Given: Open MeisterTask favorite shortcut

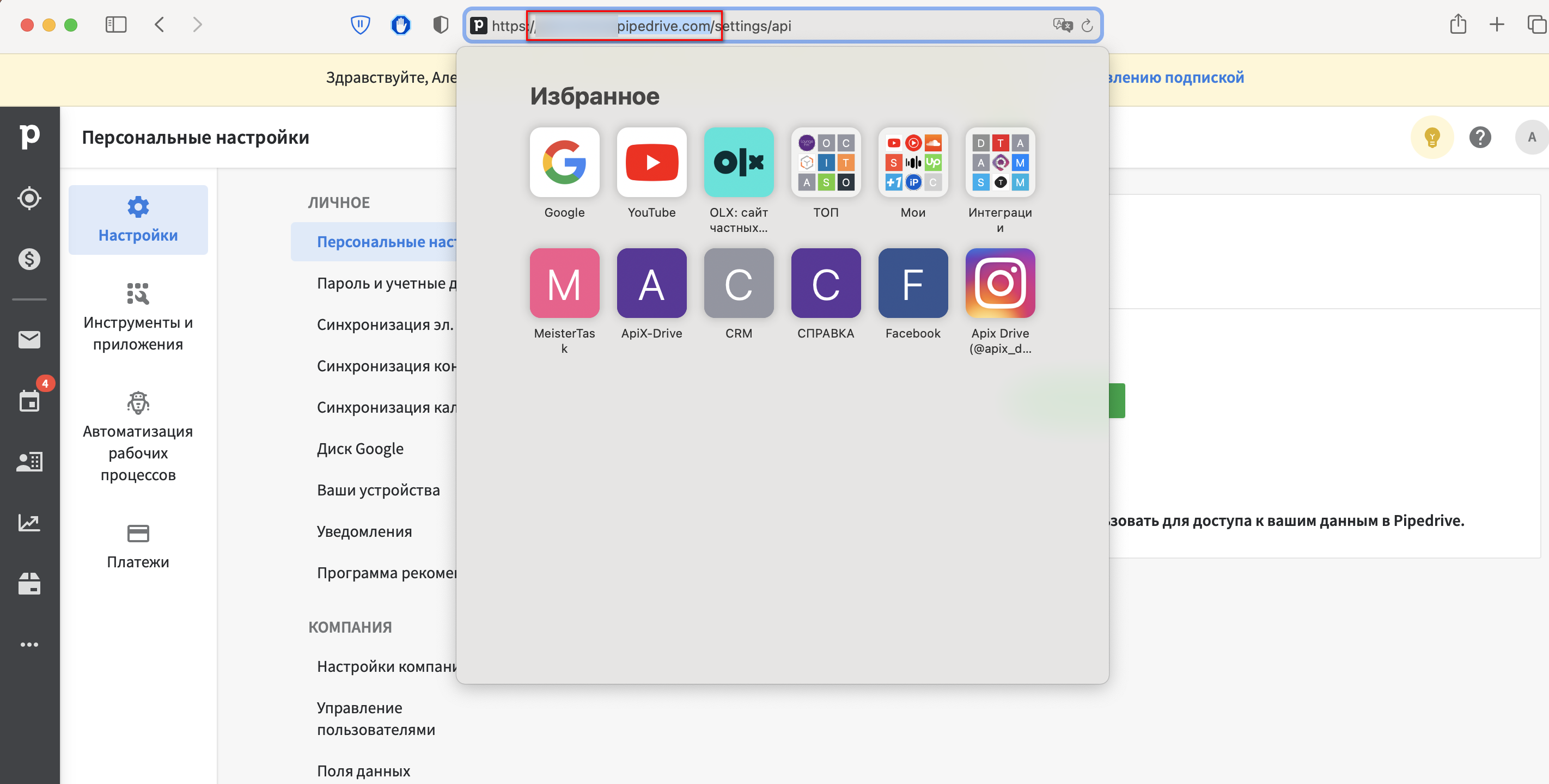Looking at the screenshot, I should [564, 283].
